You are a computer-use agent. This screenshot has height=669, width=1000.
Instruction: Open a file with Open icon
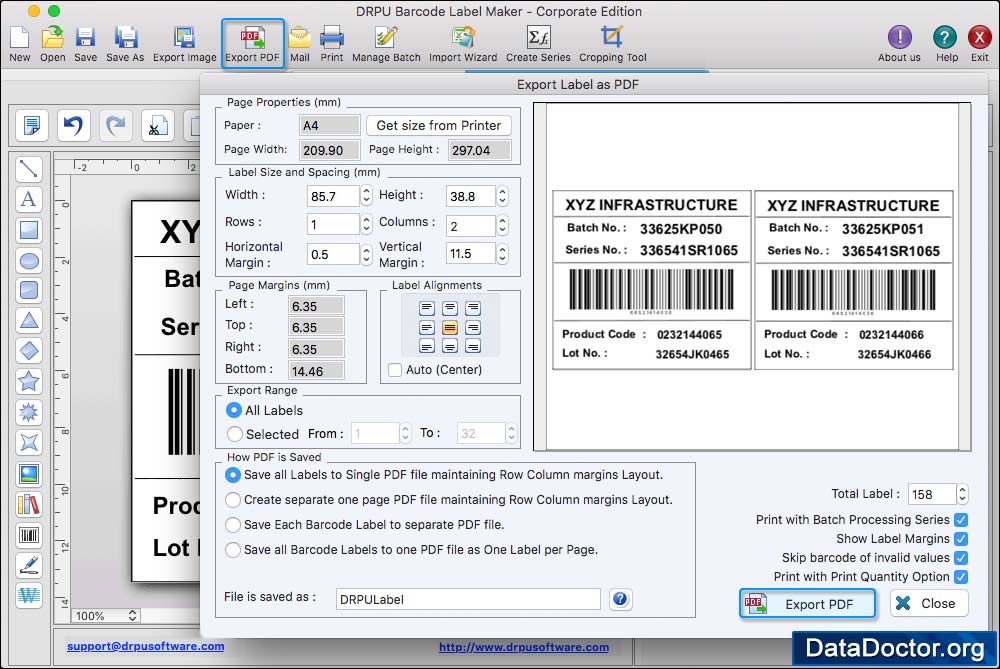tap(52, 44)
